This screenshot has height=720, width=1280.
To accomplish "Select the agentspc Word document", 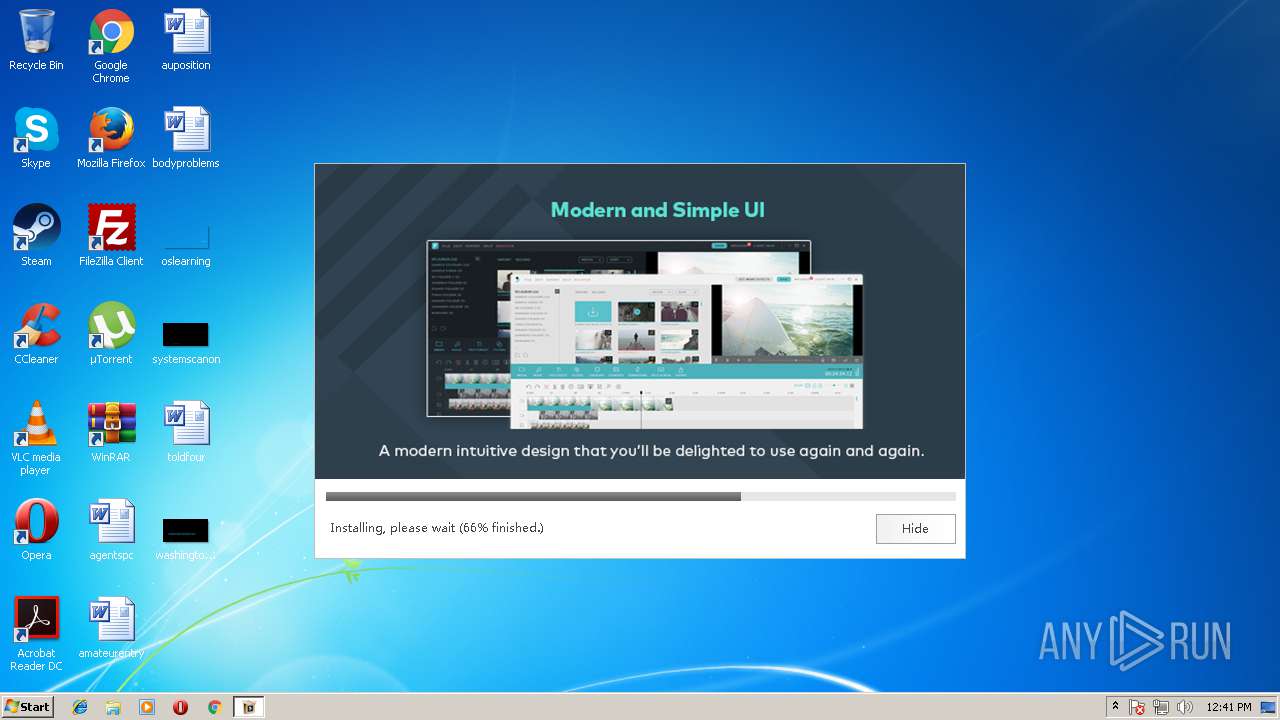I will 111,530.
